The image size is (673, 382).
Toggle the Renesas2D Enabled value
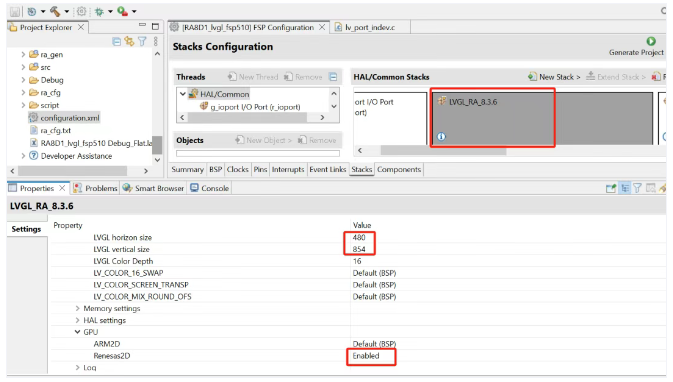click(366, 356)
